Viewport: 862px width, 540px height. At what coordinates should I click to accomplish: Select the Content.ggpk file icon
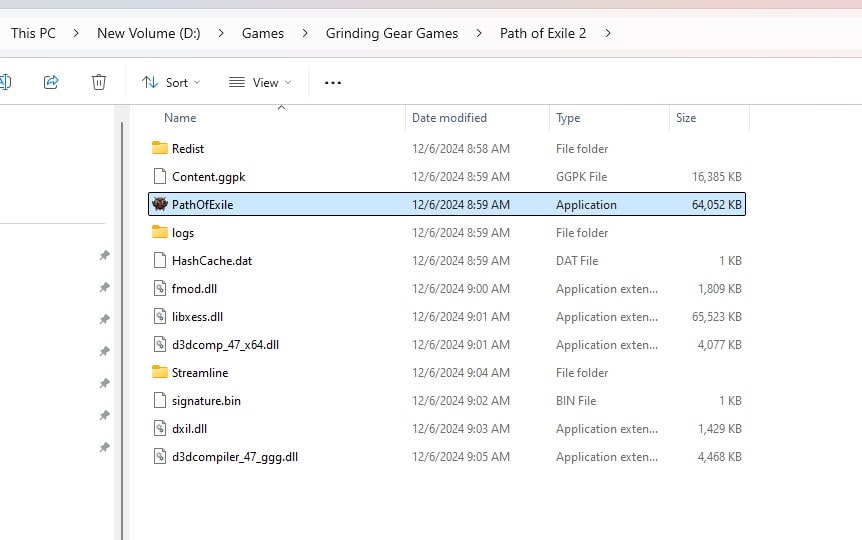(x=160, y=177)
